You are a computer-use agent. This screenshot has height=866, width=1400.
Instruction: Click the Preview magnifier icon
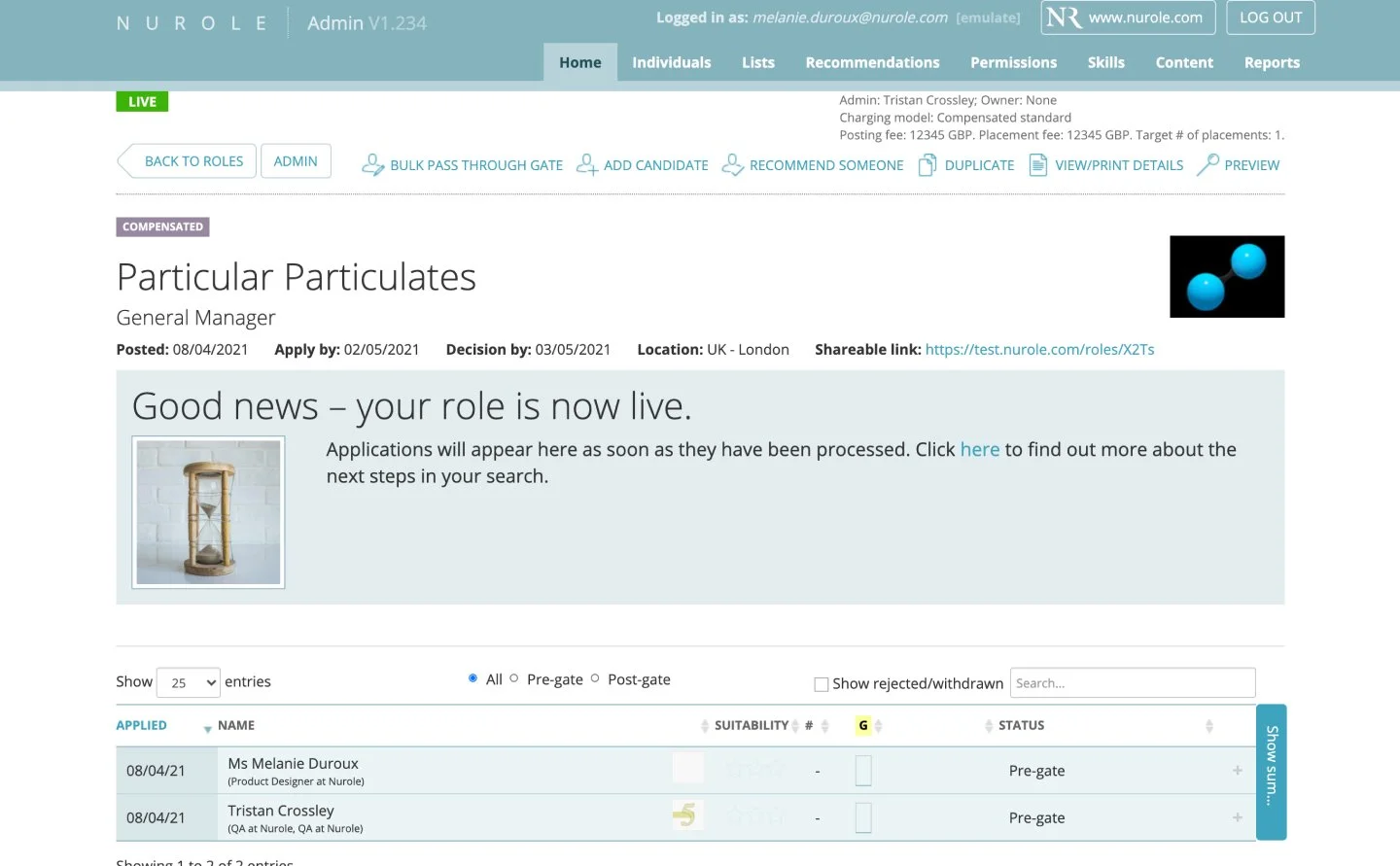[1207, 165]
